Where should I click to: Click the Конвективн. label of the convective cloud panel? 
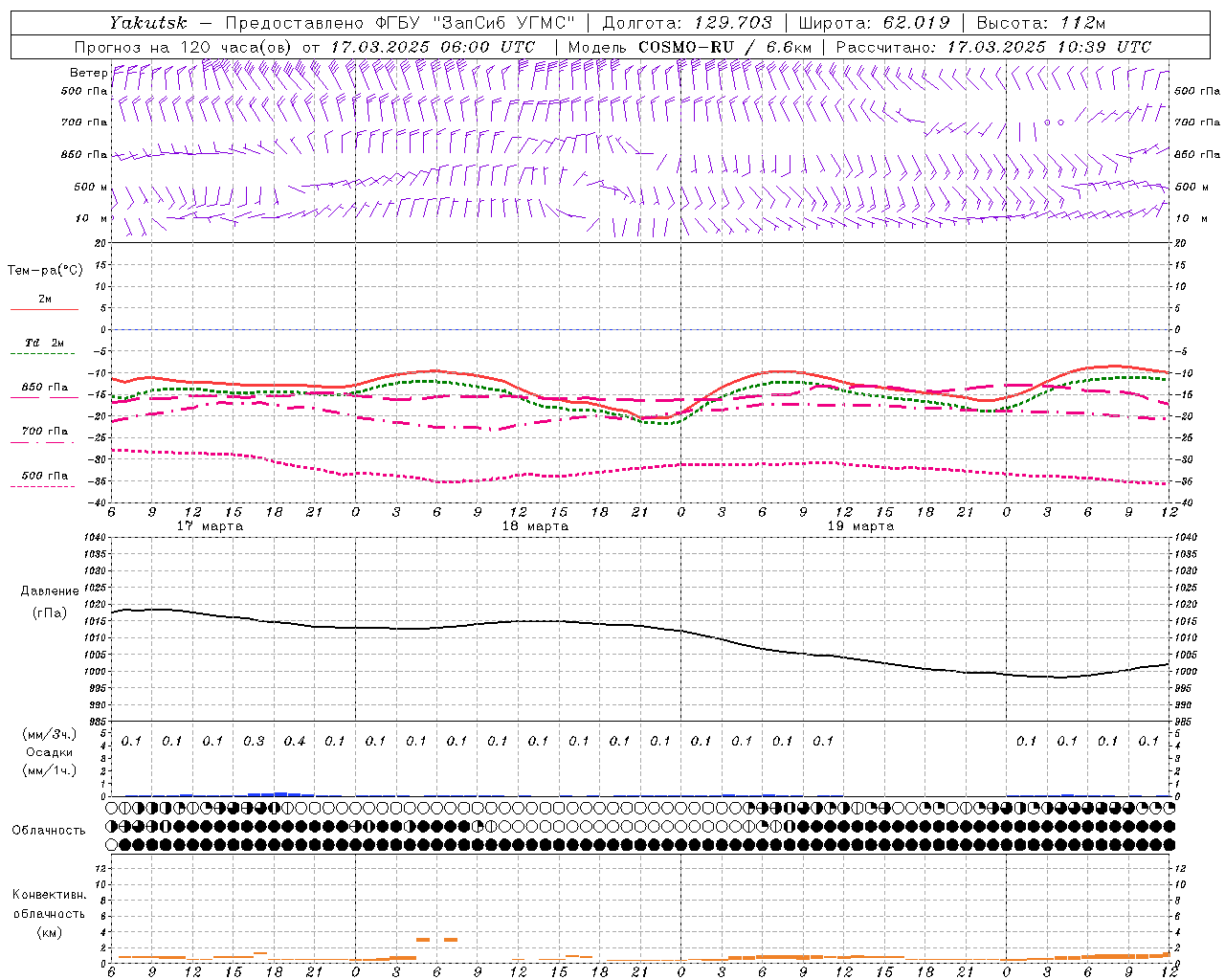(x=49, y=895)
